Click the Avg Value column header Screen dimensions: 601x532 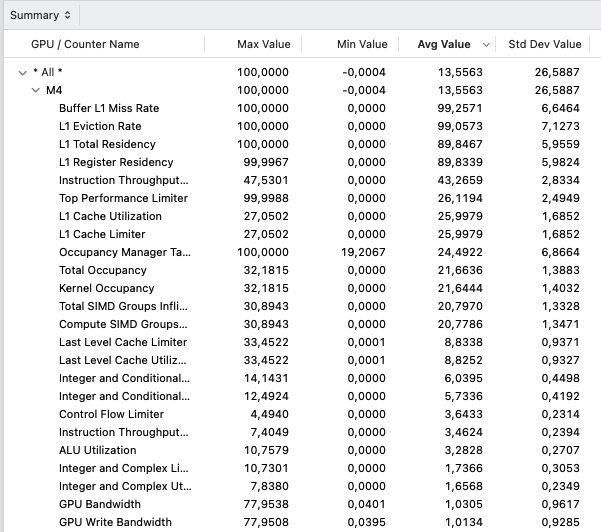444,44
